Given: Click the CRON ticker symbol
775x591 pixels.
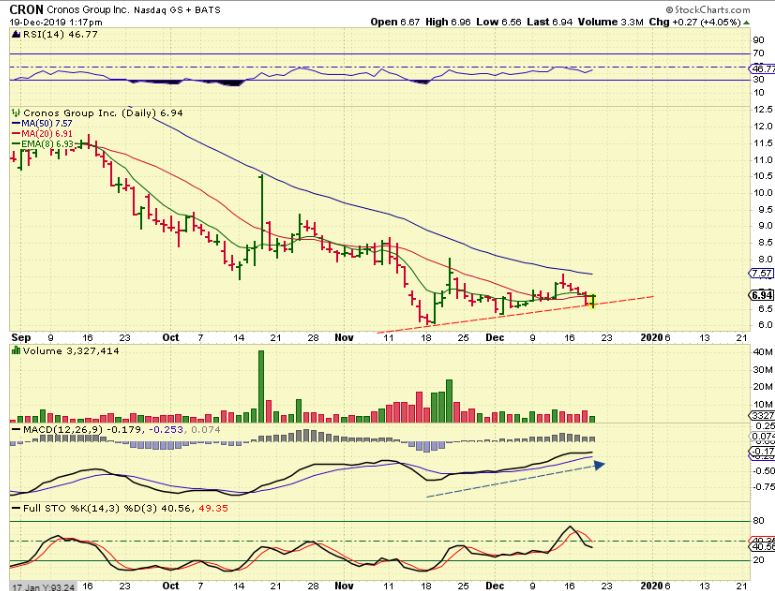Looking at the screenshot, I should pos(27,9).
